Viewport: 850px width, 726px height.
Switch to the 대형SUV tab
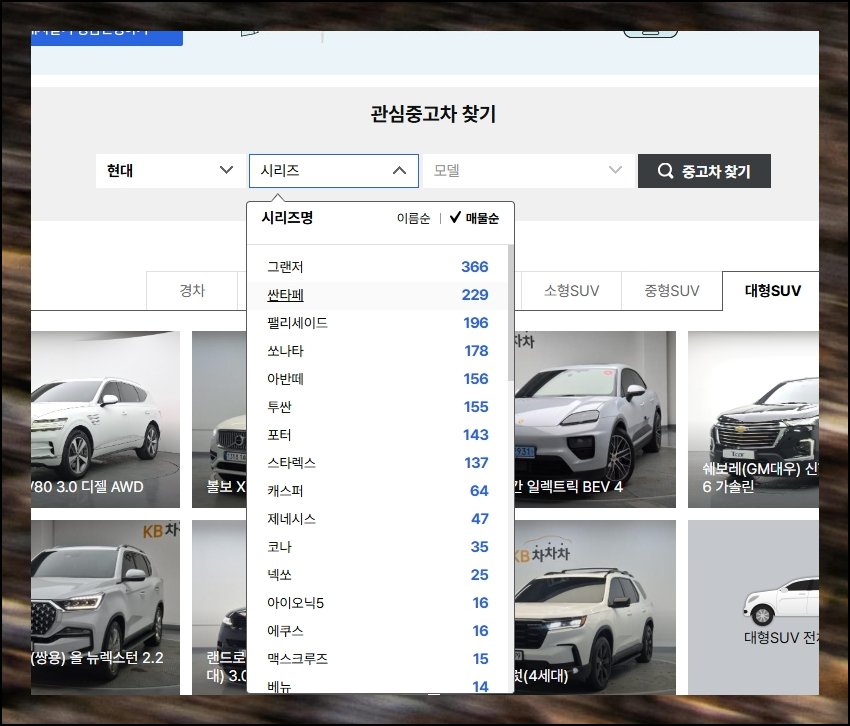coord(771,291)
